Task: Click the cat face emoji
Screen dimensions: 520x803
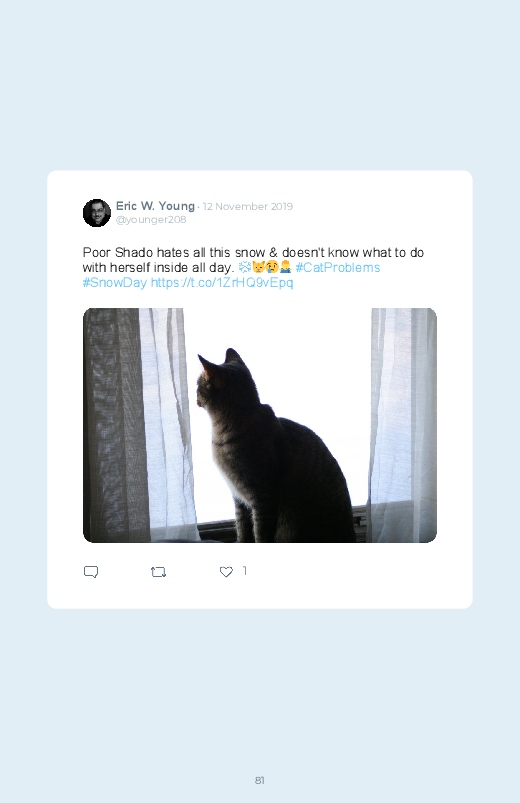Action: click(x=258, y=267)
